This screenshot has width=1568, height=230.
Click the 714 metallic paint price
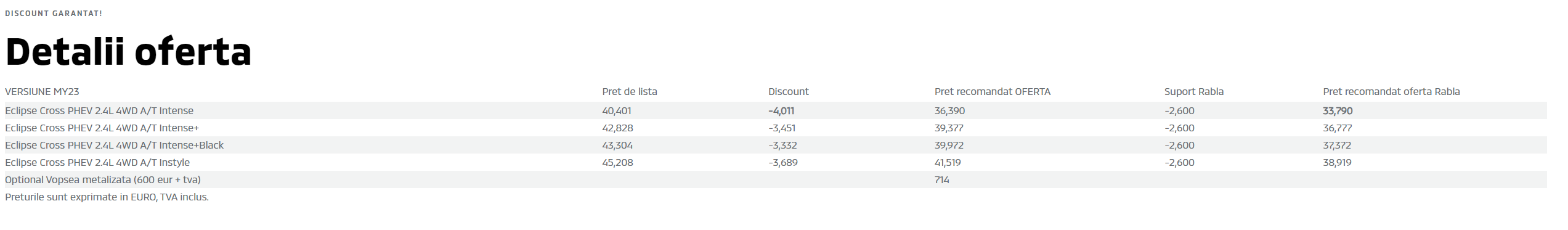point(941,180)
